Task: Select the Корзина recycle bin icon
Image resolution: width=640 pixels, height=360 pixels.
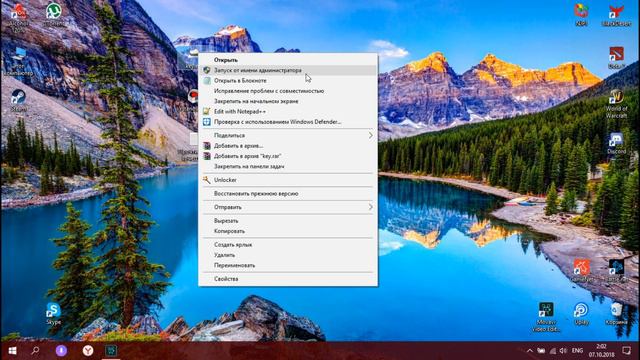Action: pos(616,313)
